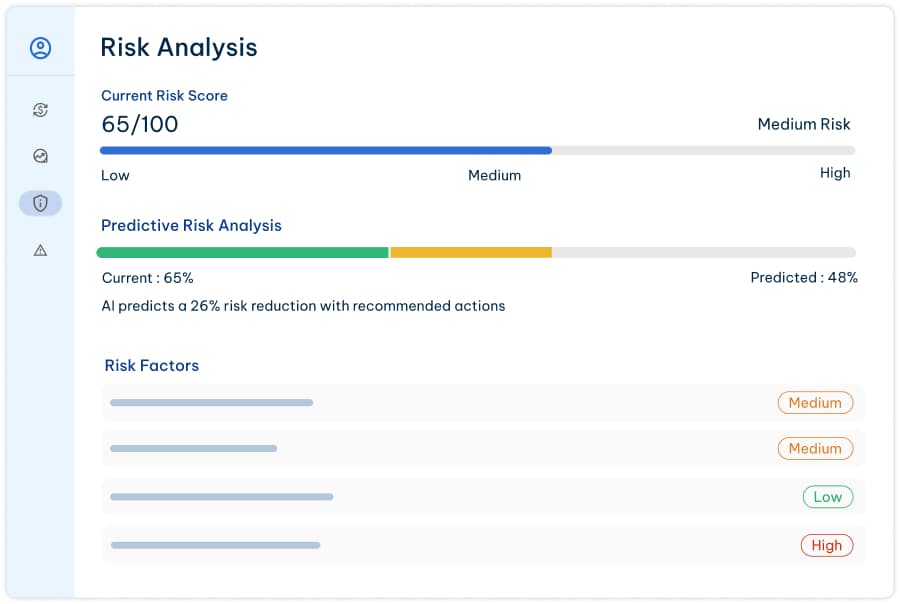Select the Predicted : 48% text
900x604 pixels.
coord(804,278)
